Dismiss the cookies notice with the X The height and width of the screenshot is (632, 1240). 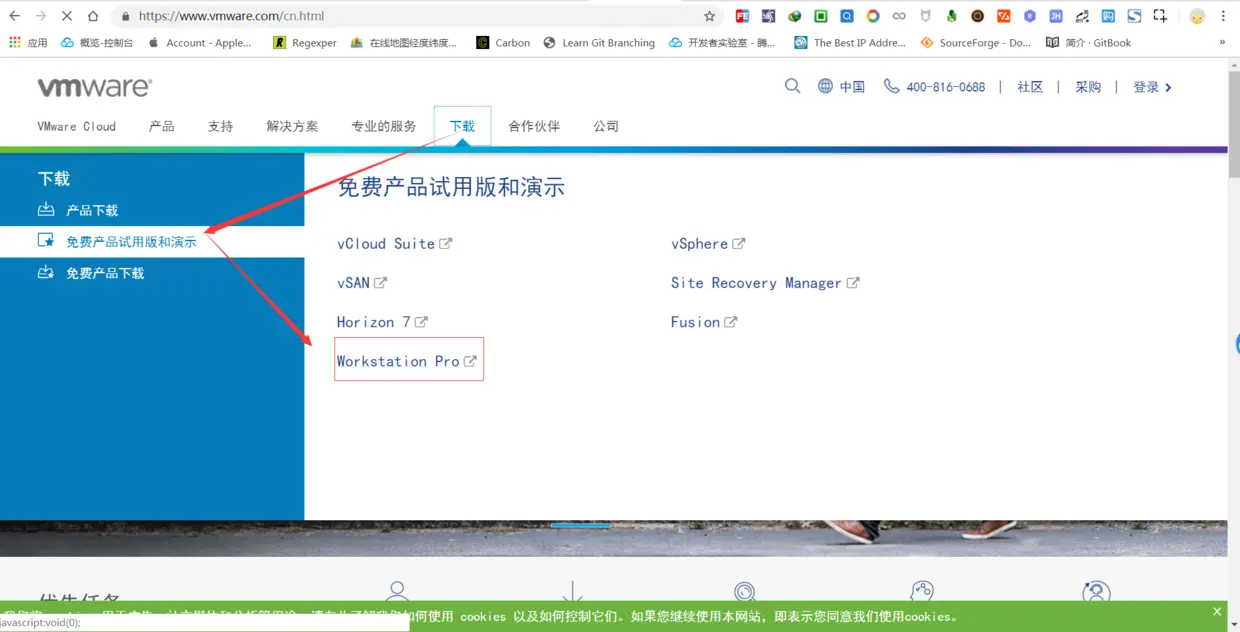[1216, 610]
